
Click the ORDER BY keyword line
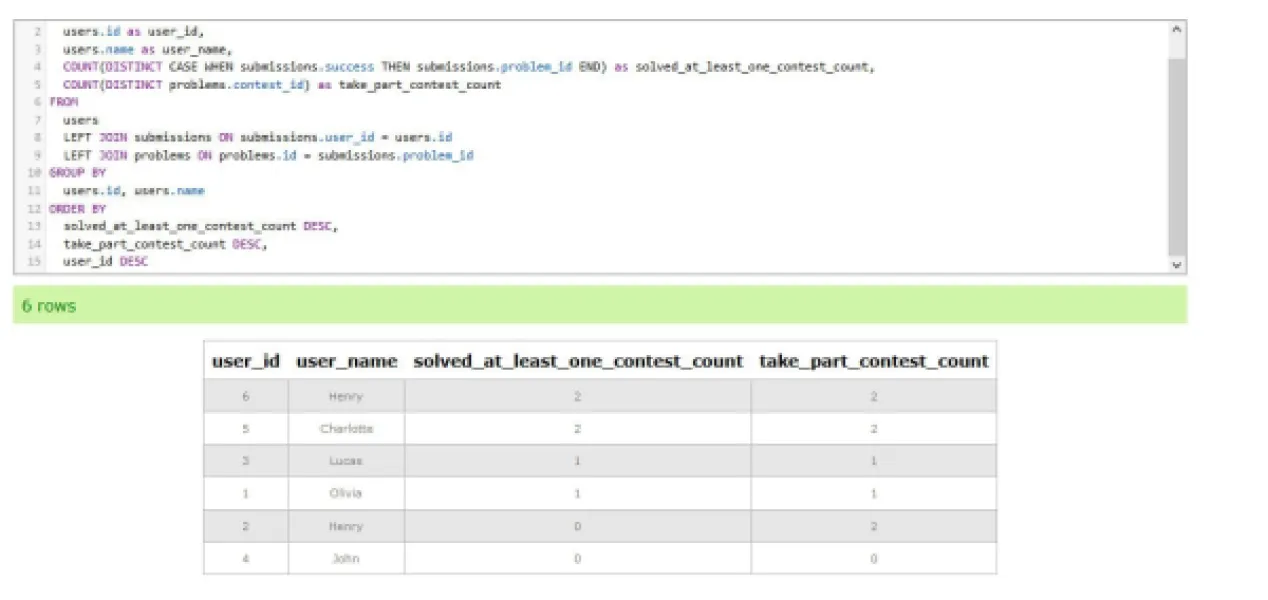(77, 209)
